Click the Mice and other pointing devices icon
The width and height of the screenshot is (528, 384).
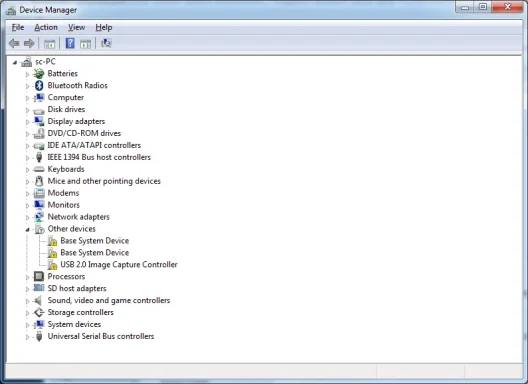point(39,181)
